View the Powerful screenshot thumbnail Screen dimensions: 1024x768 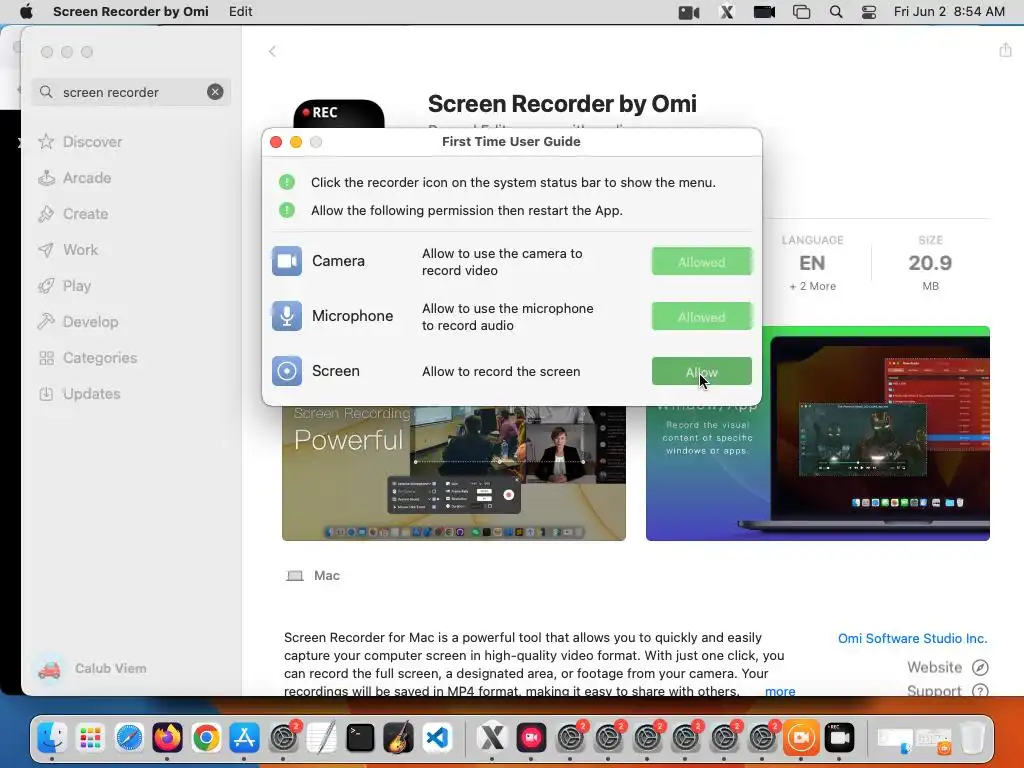coord(454,473)
